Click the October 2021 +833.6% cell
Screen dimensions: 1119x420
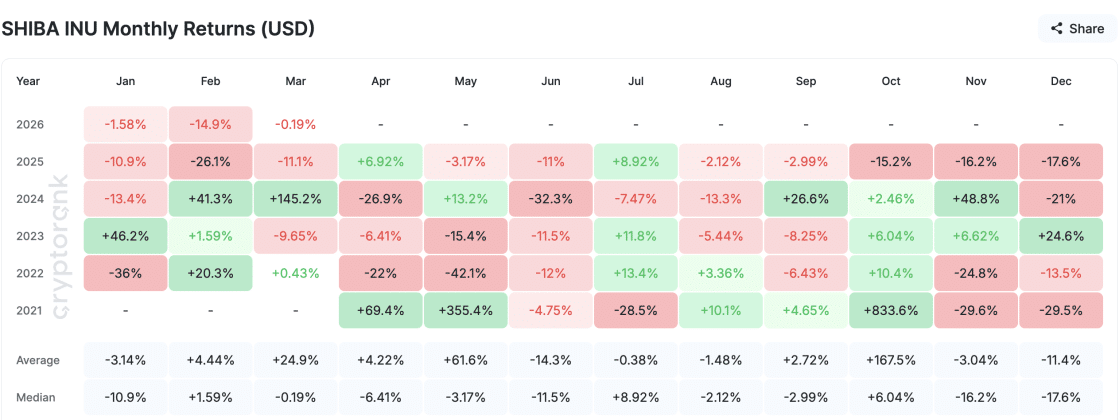pos(891,310)
